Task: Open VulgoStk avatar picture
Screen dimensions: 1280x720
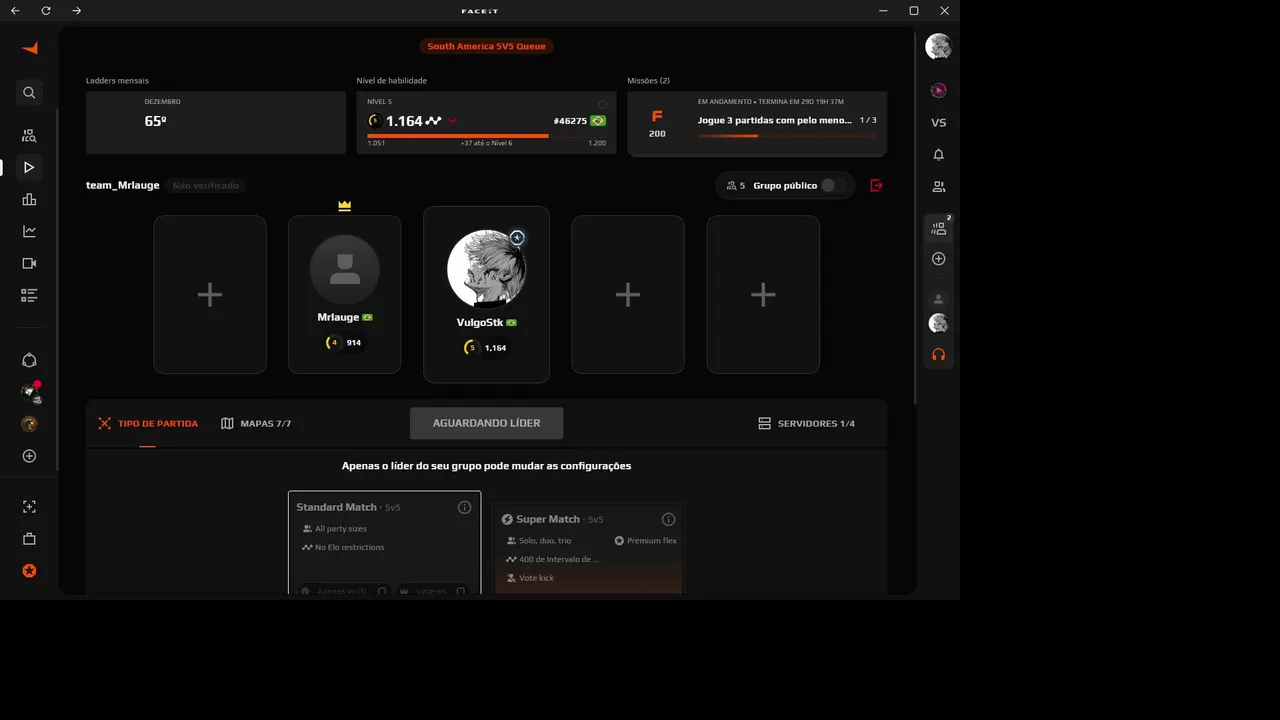Action: point(486,268)
